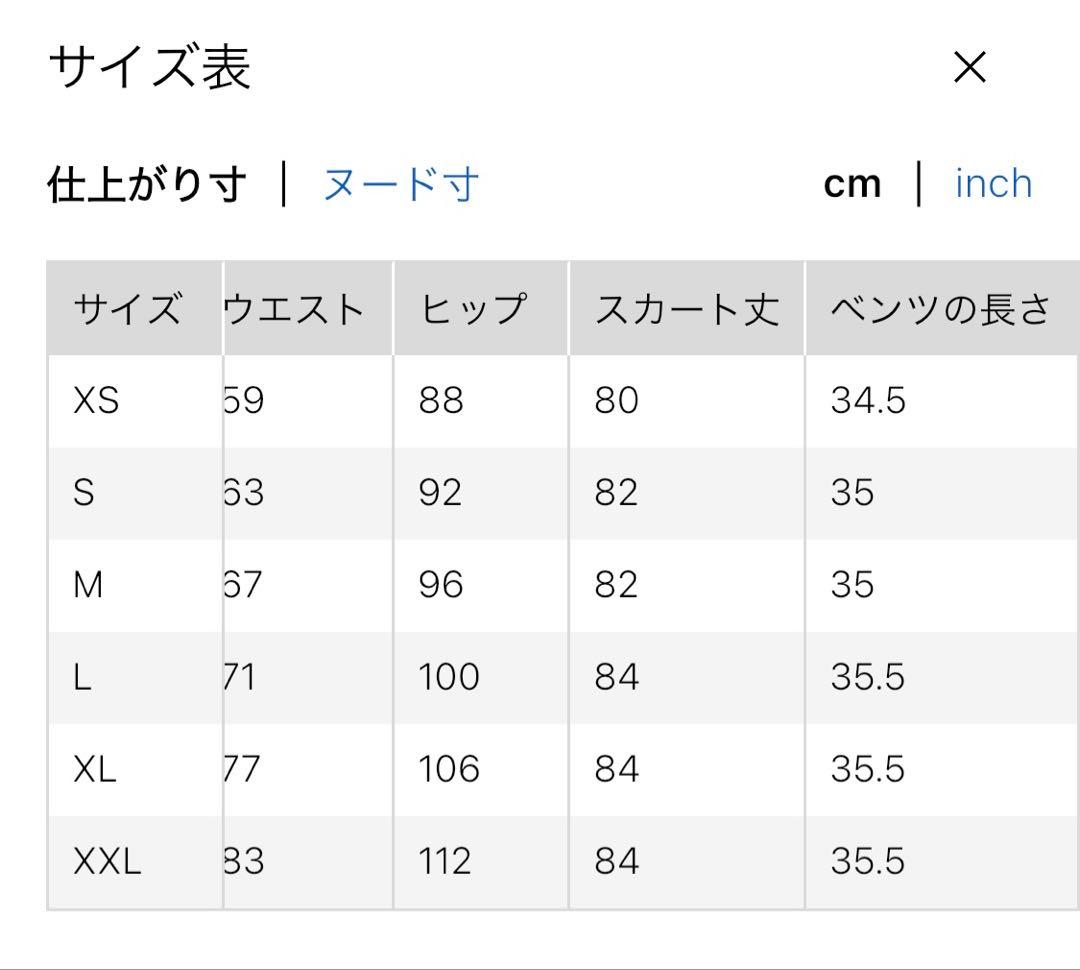Select the M size row label
Viewport: 1080px width, 970px height.
click(x=88, y=585)
